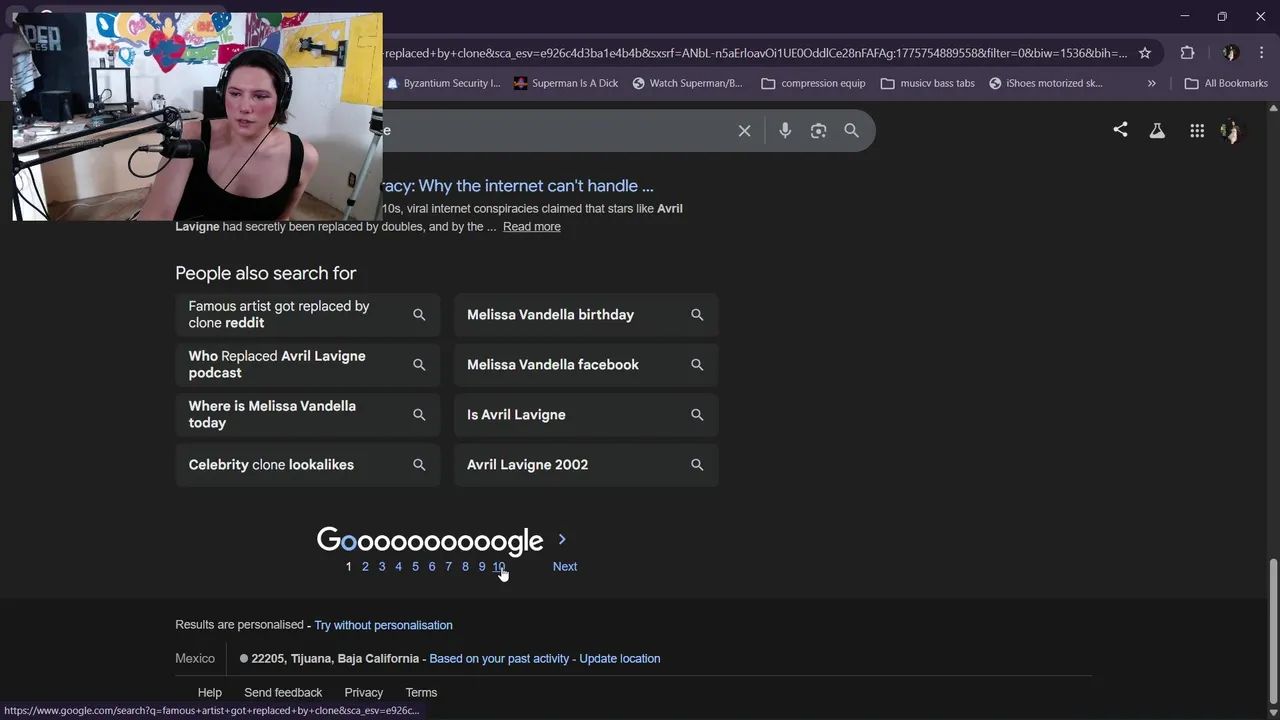Go to results page 2
1280x720 pixels.
point(365,567)
